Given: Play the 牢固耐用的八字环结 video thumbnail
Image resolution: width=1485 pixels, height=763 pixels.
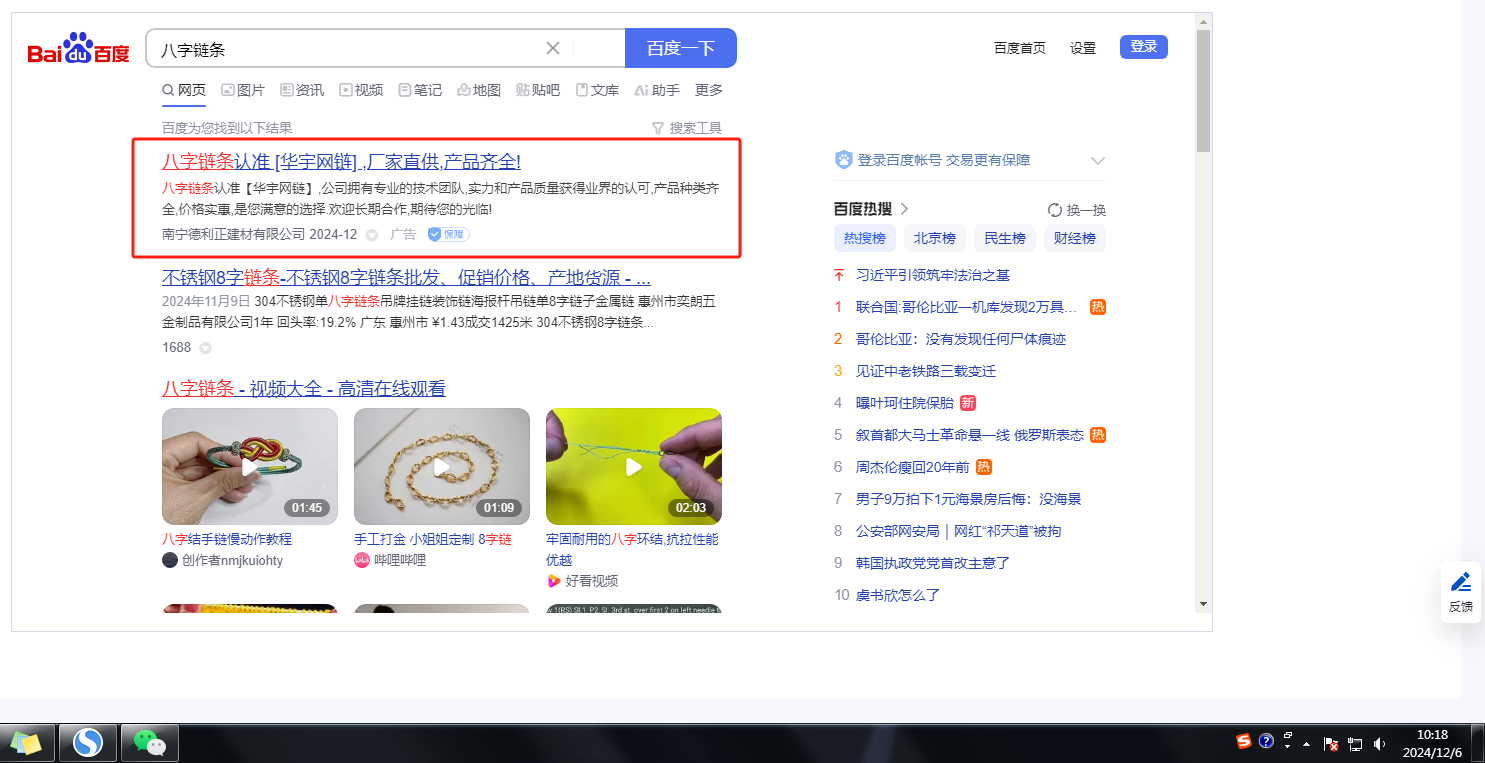Looking at the screenshot, I should coord(634,466).
